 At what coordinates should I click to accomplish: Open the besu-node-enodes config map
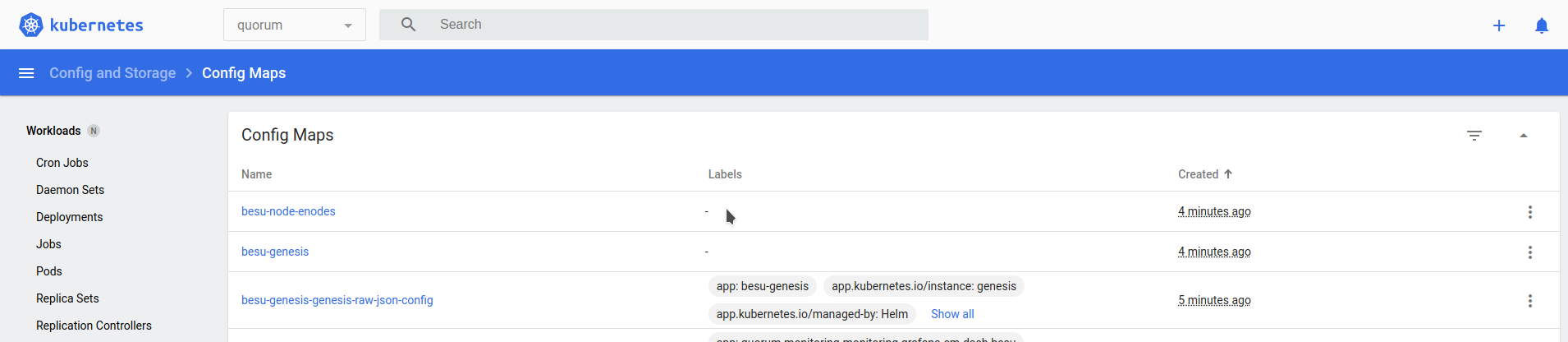[288, 211]
